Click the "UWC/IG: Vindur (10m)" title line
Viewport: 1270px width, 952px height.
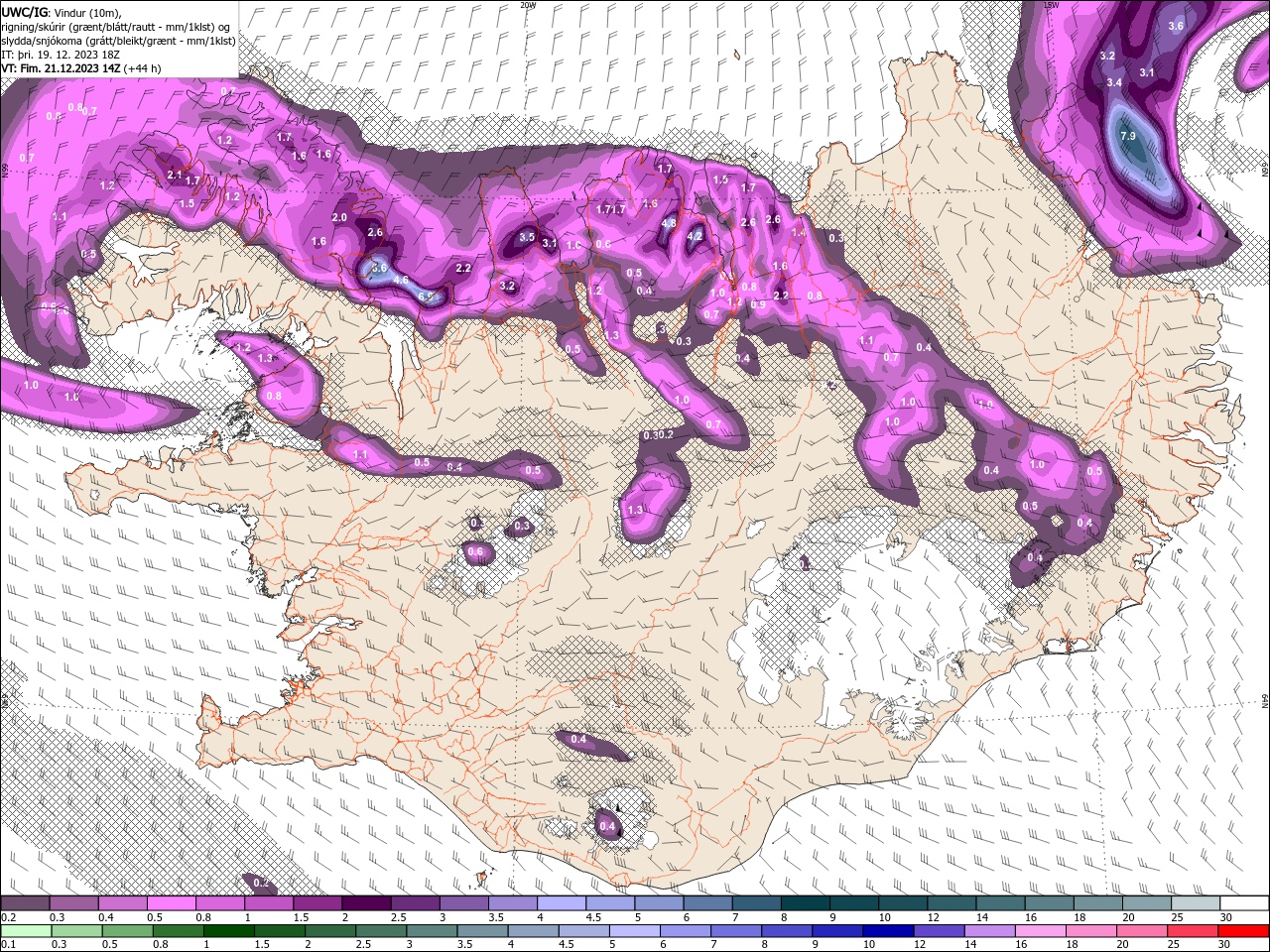[61, 12]
